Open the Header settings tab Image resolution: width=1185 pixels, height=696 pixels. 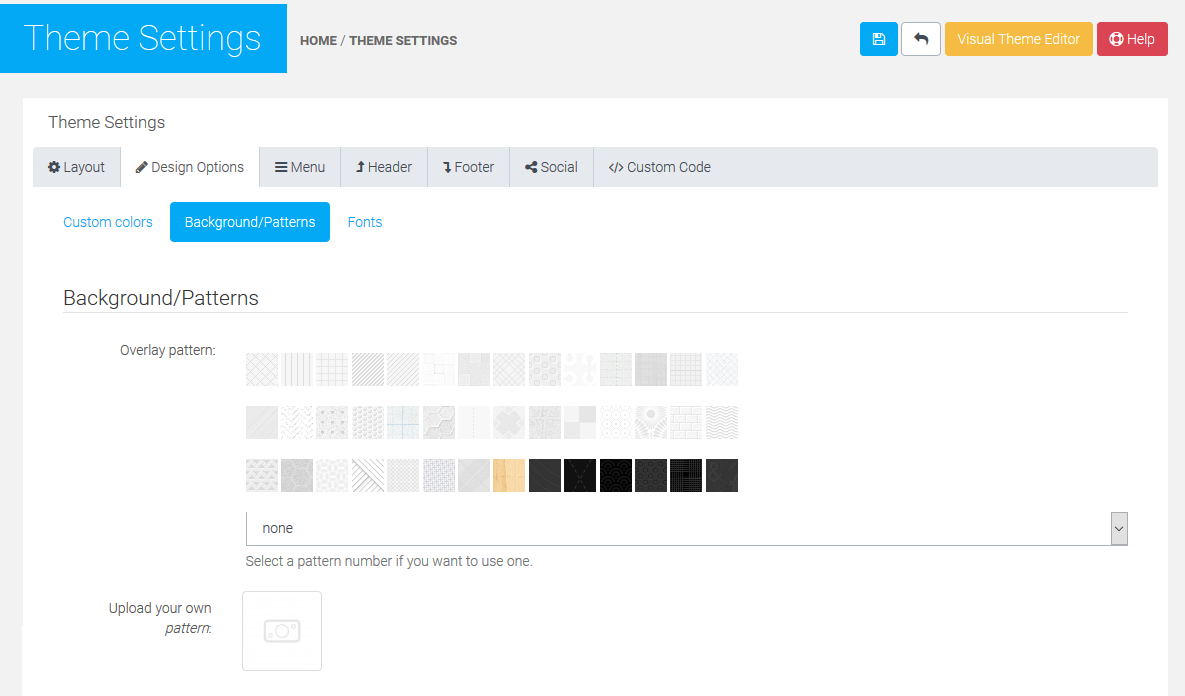pyautogui.click(x=384, y=167)
